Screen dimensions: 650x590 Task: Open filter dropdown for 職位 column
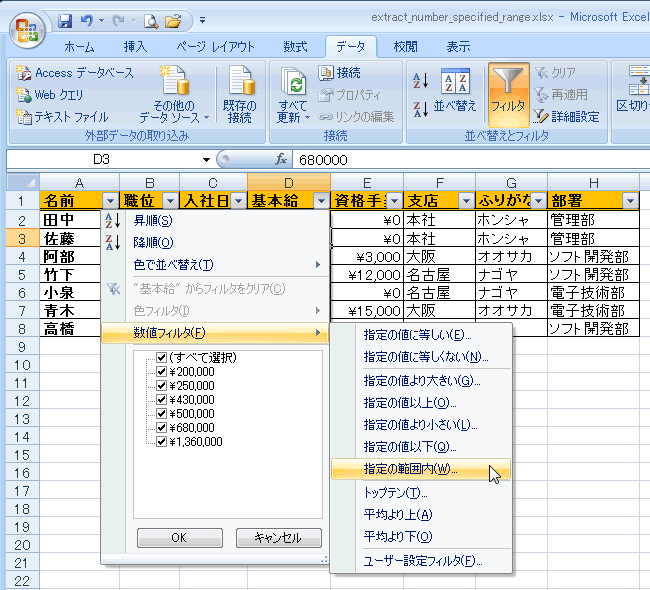170,201
